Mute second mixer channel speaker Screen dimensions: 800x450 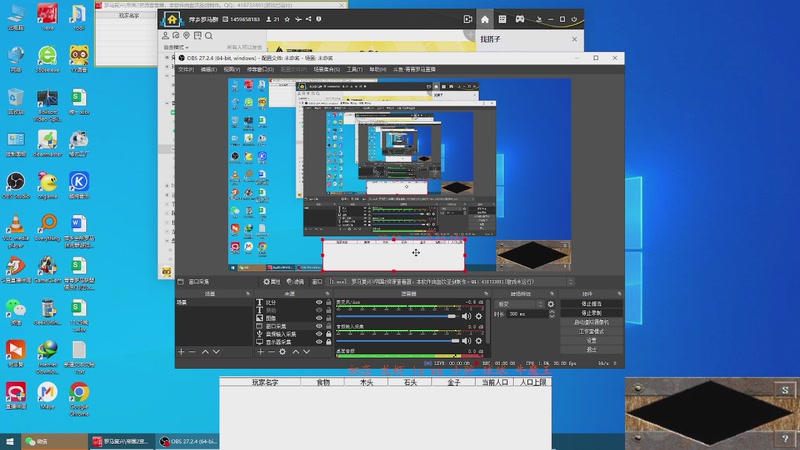tap(466, 341)
